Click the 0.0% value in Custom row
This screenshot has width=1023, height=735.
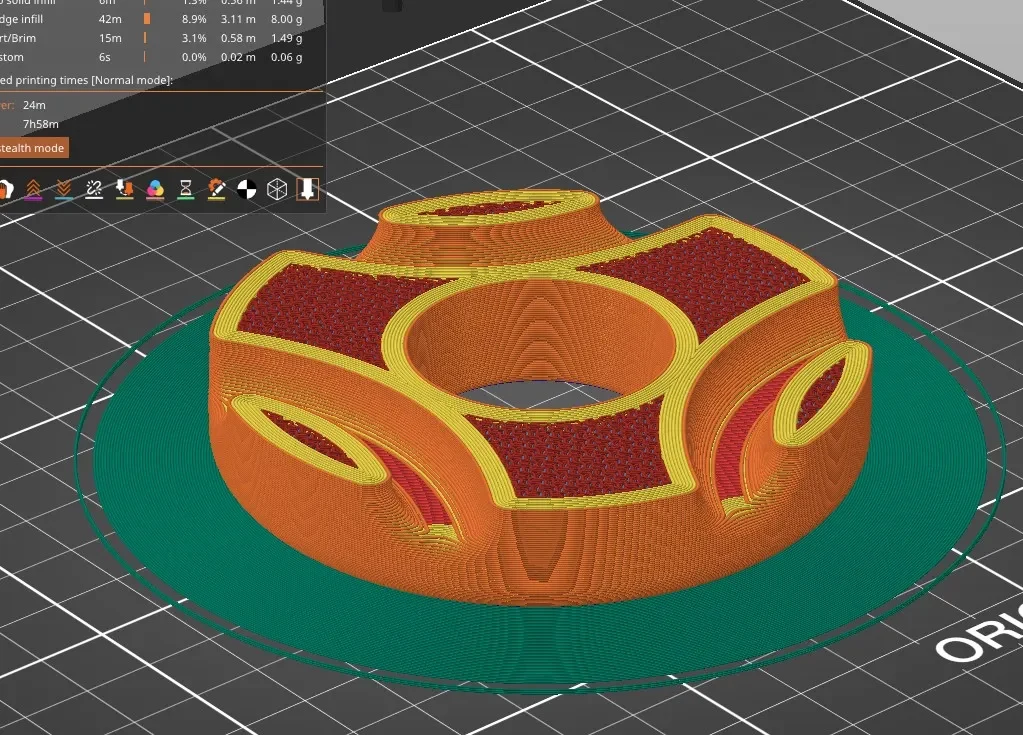pyautogui.click(x=194, y=57)
